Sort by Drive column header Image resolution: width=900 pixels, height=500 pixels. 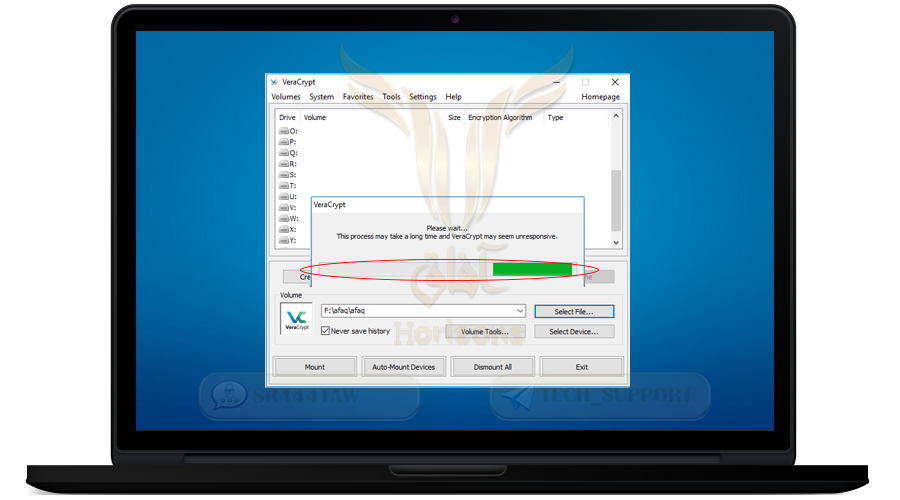coord(287,117)
